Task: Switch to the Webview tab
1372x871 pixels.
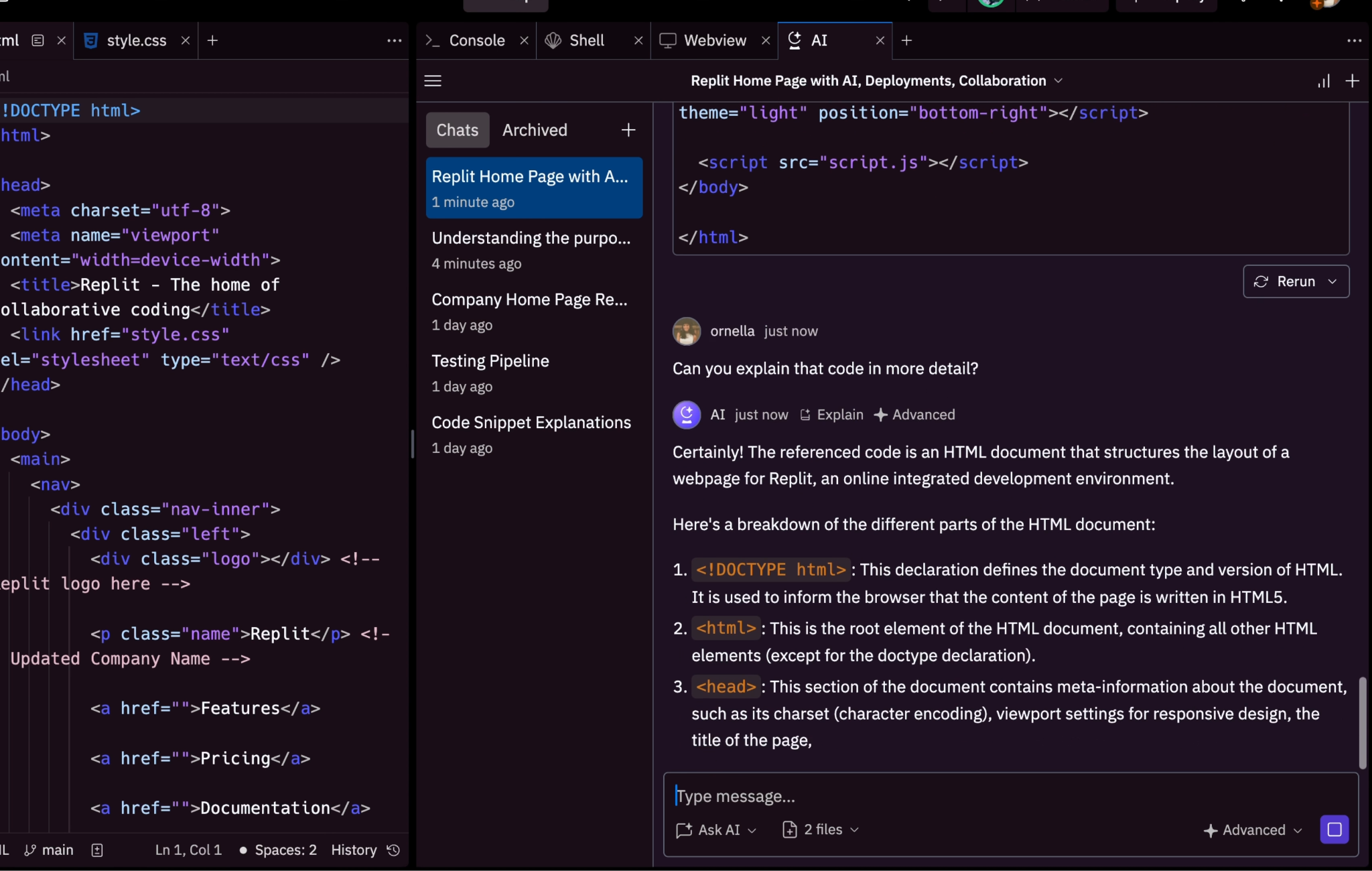Action: (x=715, y=40)
